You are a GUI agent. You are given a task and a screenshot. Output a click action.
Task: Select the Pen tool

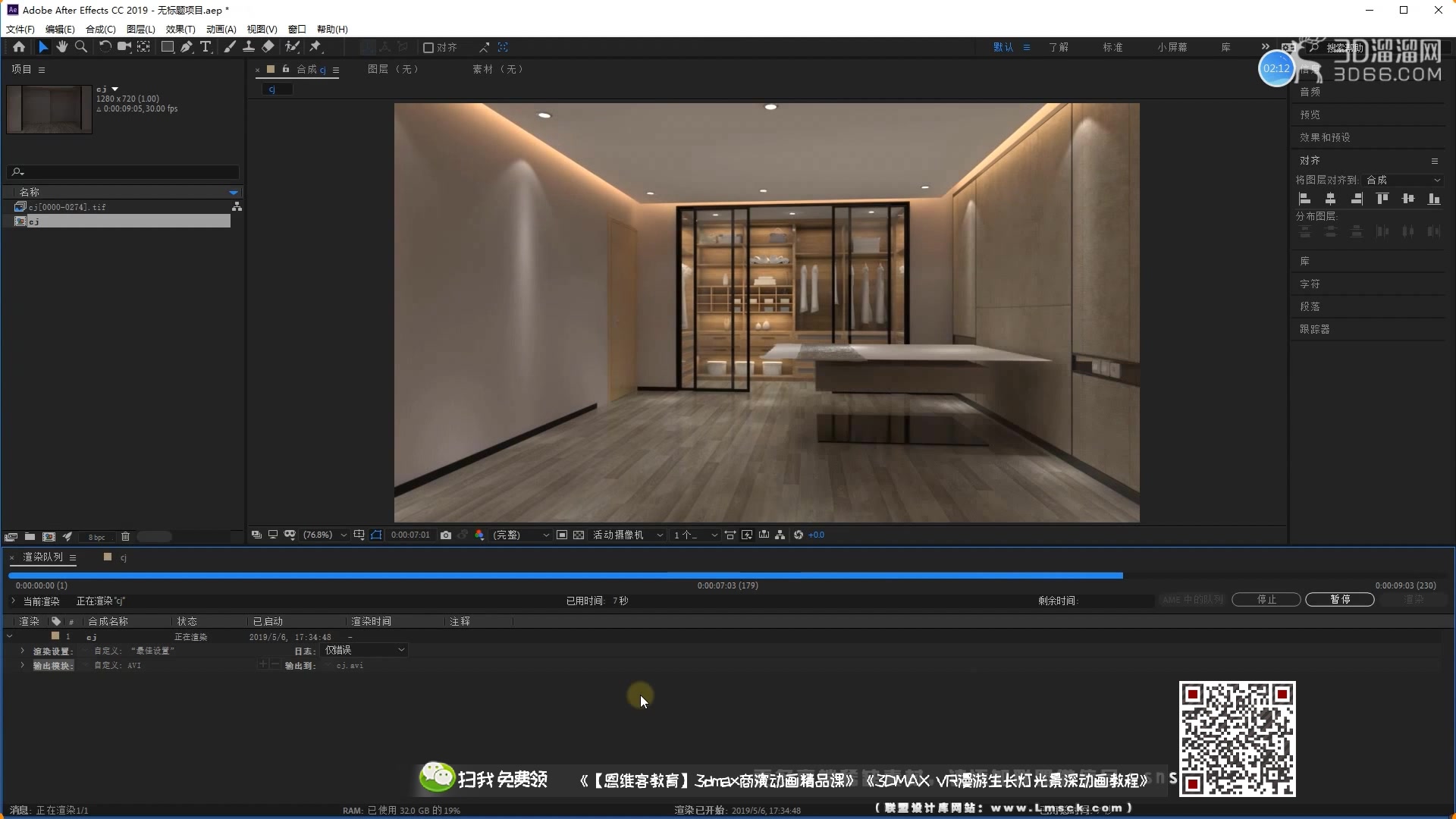(187, 47)
